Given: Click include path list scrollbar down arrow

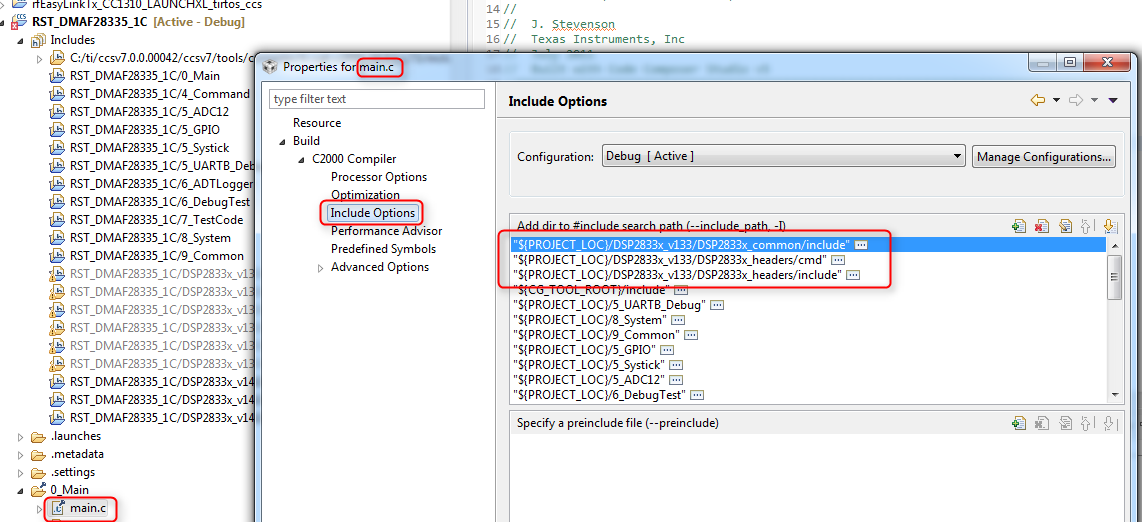Looking at the screenshot, I should tap(1113, 395).
